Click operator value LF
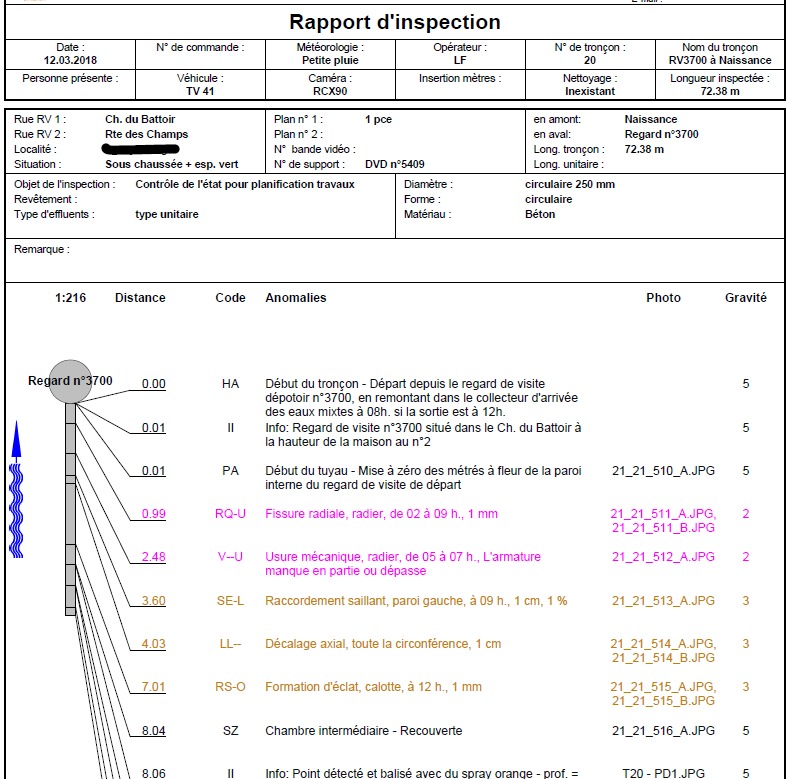 [x=460, y=60]
